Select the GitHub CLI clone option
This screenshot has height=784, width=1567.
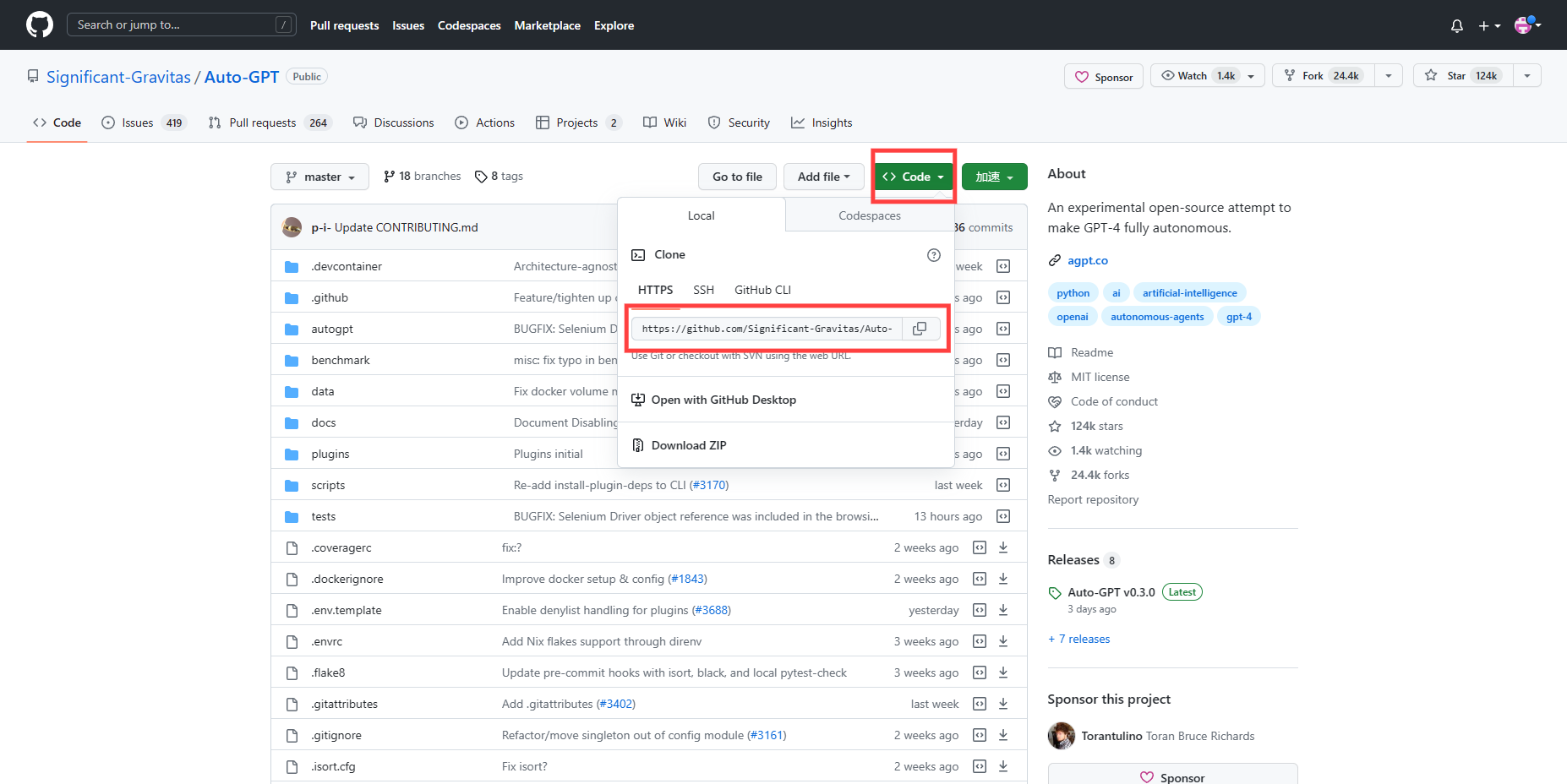[762, 290]
